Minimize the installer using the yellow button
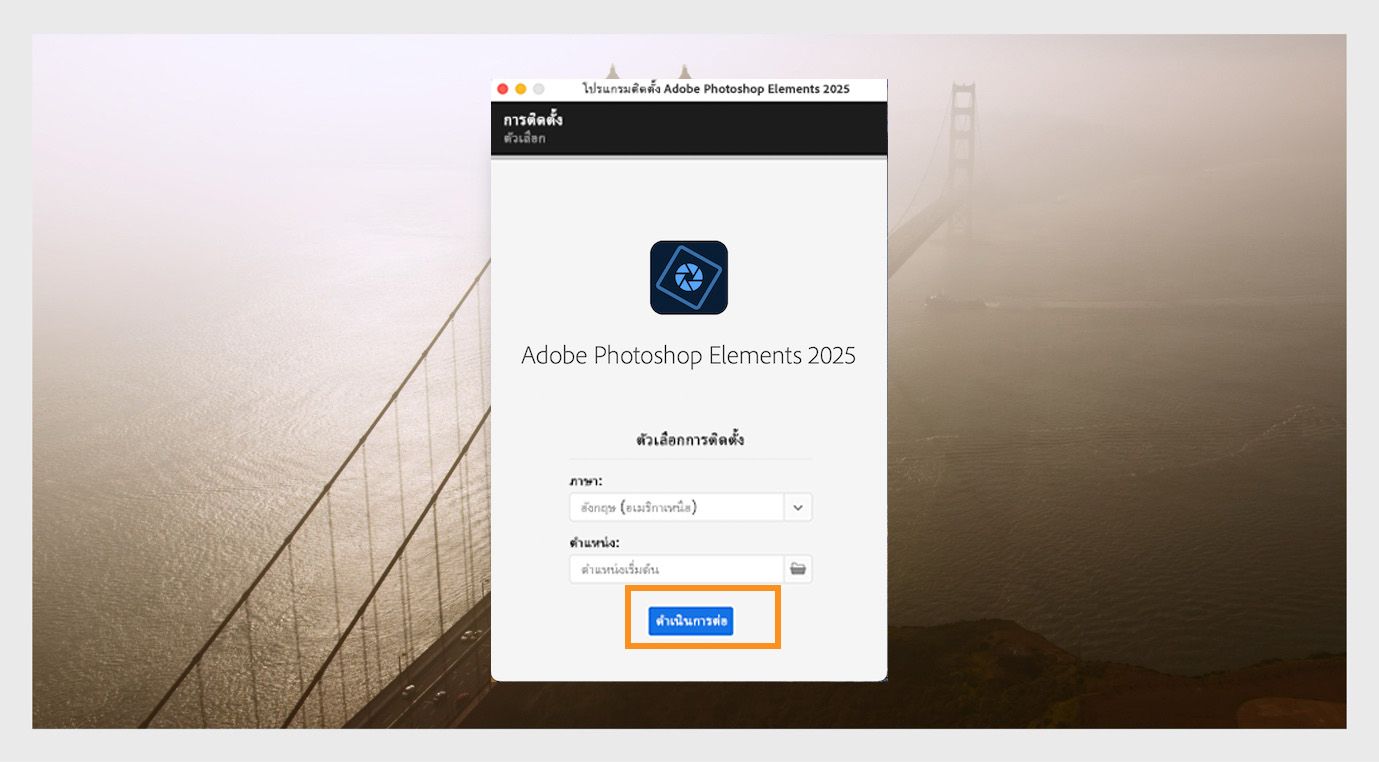1379x762 pixels. 521,89
